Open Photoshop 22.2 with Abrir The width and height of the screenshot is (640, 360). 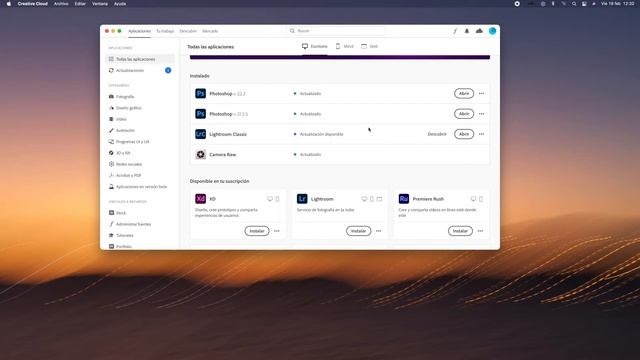(464, 93)
